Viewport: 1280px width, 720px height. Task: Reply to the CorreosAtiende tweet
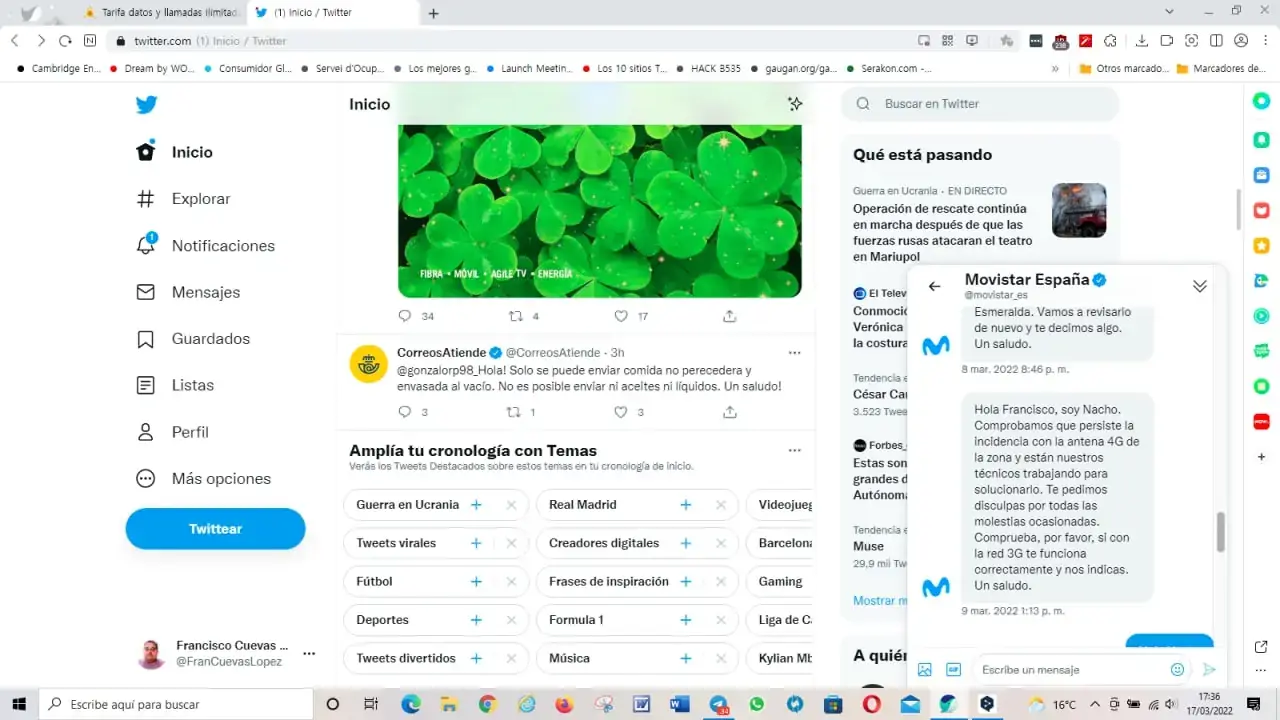pos(405,412)
